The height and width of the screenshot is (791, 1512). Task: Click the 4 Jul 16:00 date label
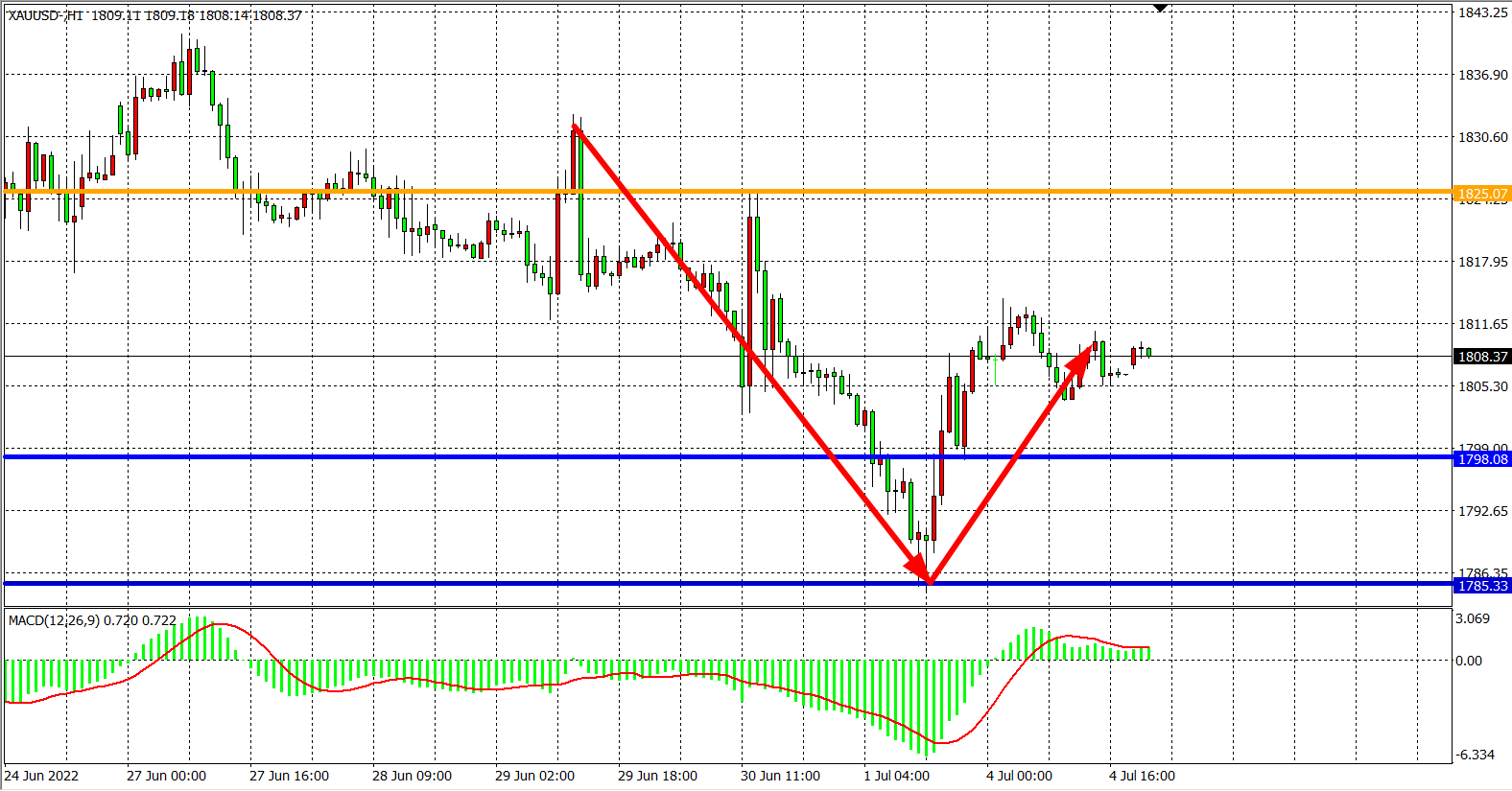click(x=1142, y=776)
